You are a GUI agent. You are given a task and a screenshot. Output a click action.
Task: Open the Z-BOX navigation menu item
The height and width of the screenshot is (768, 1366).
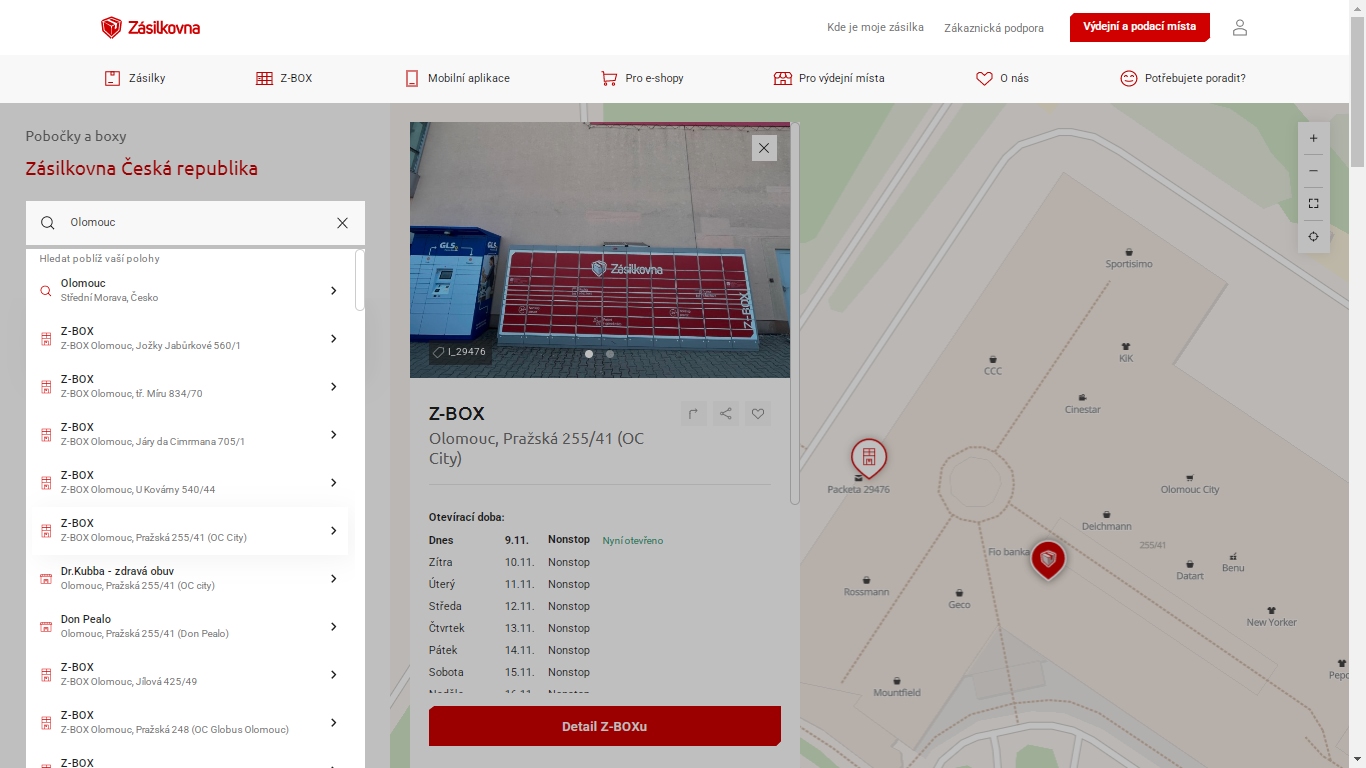point(284,78)
